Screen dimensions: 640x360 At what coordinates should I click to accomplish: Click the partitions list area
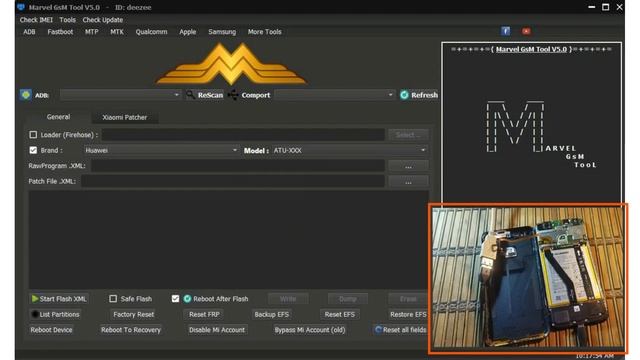[229, 240]
